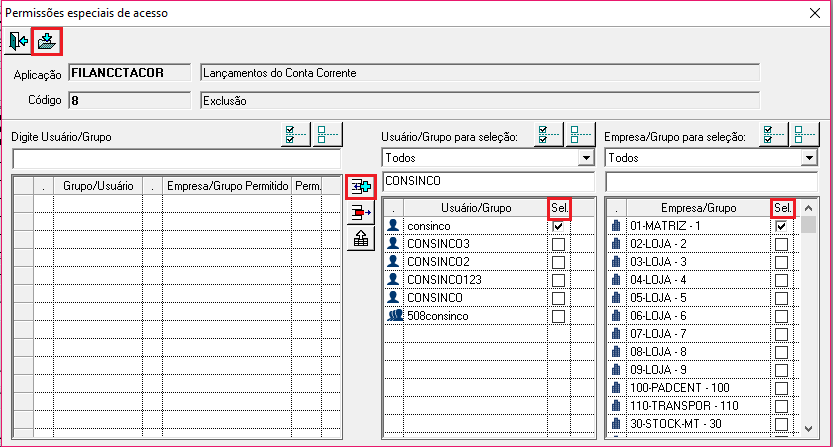Check all users in Usuário/Grupo para seleção
The image size is (833, 447).
point(548,134)
